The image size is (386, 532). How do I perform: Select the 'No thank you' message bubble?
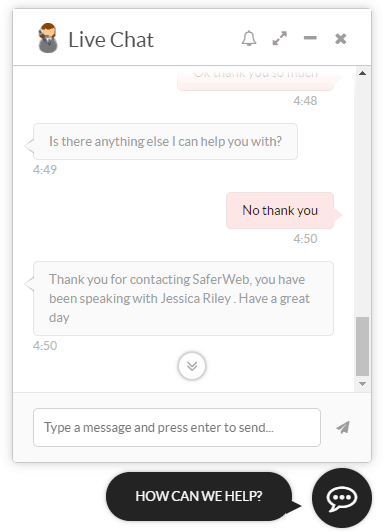(x=280, y=210)
